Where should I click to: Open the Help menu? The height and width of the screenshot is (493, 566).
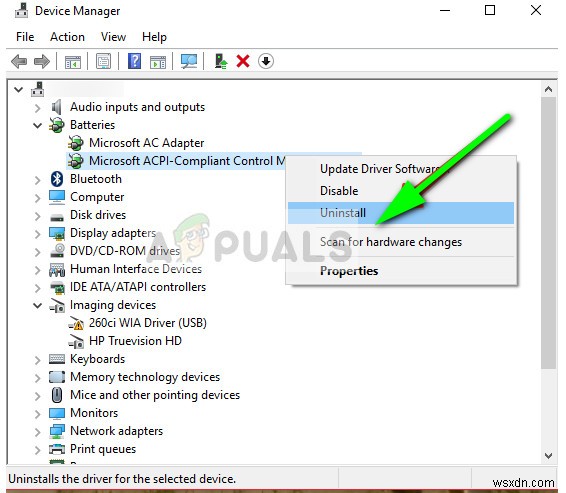pyautogui.click(x=154, y=37)
